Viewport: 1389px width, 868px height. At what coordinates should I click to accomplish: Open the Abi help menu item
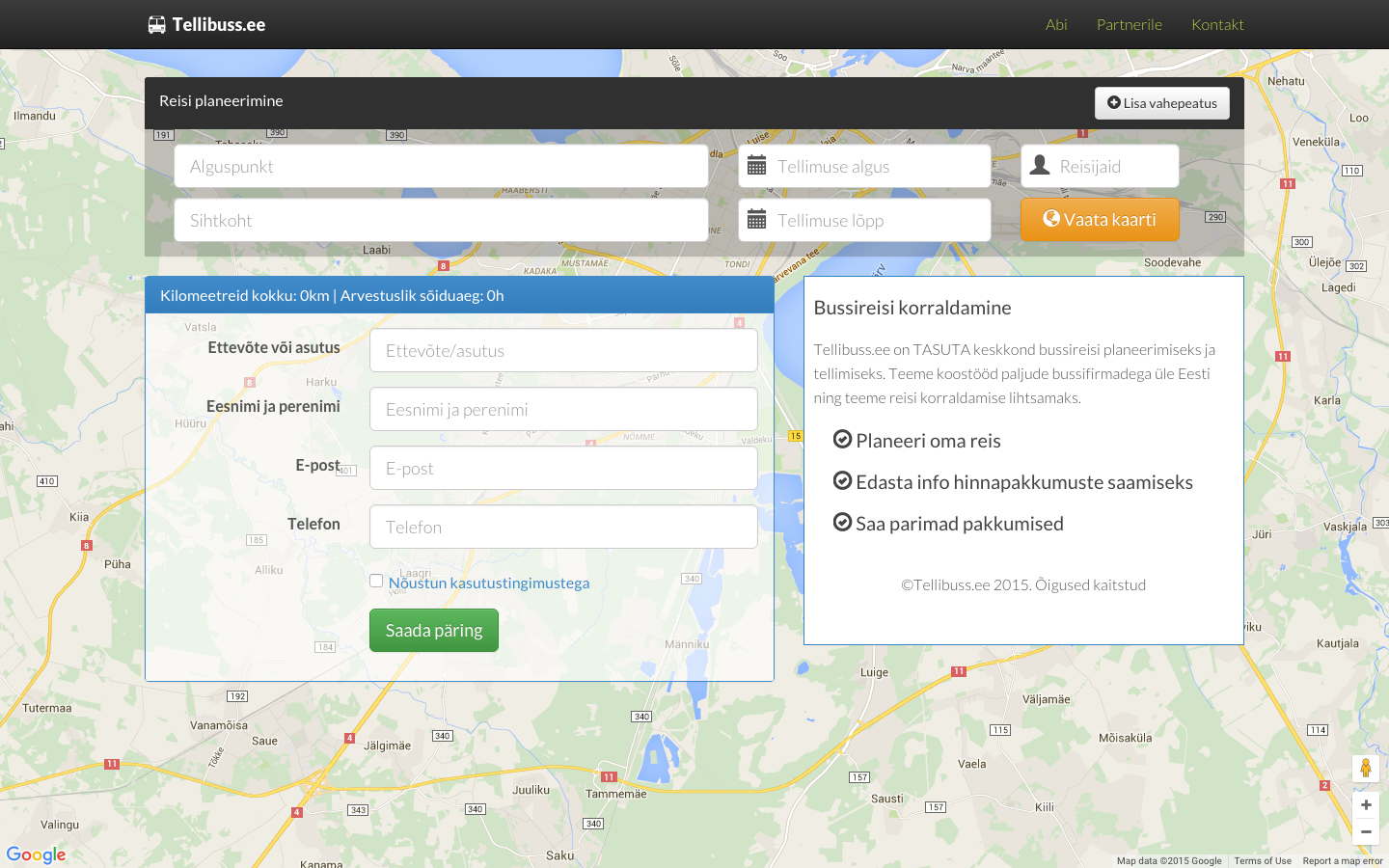[x=1056, y=25]
